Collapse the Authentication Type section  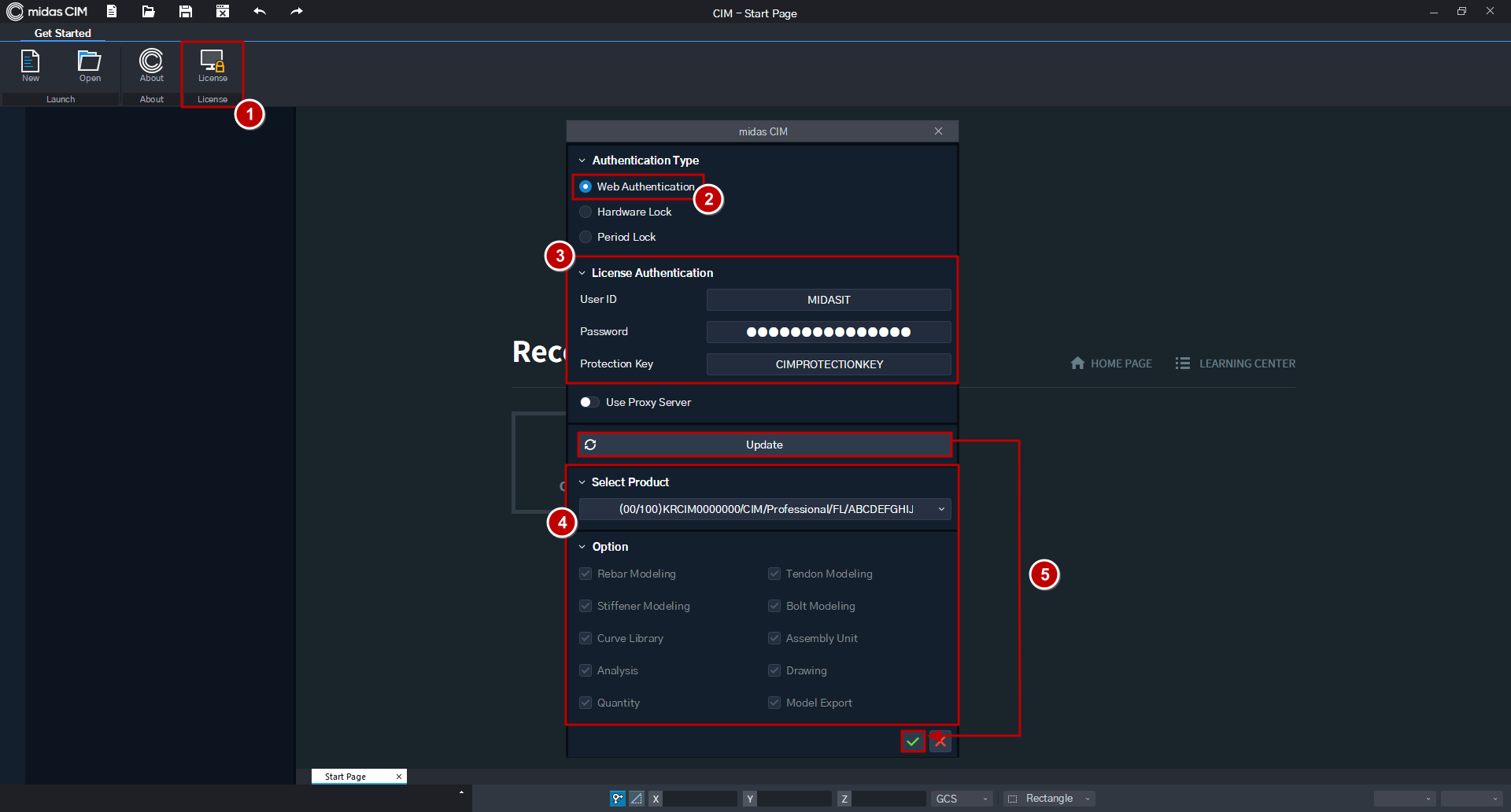[x=582, y=161]
